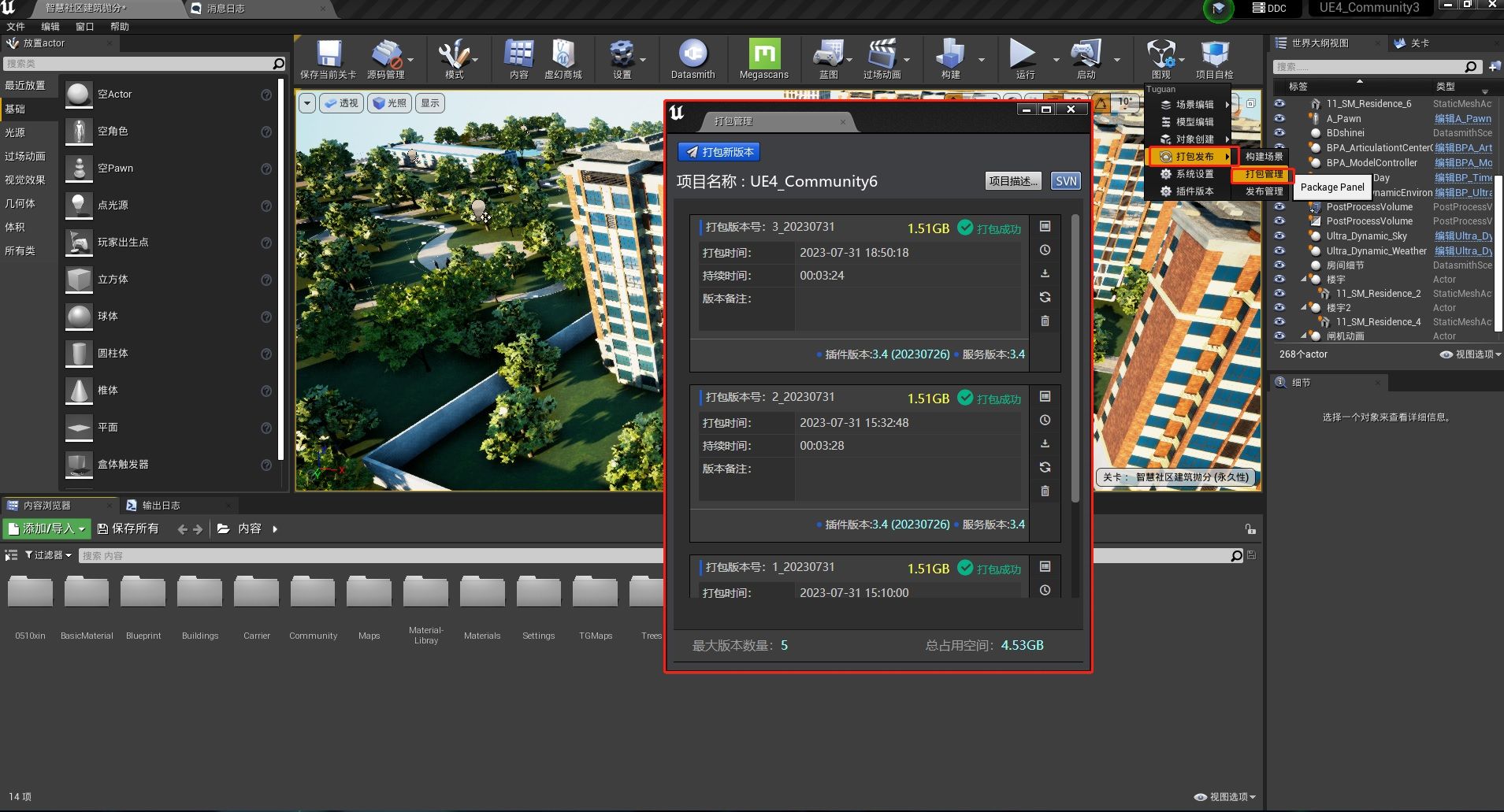Screen dimensions: 1504x812
Task: Open the viewport options dropdown arrow
Action: tap(307, 103)
